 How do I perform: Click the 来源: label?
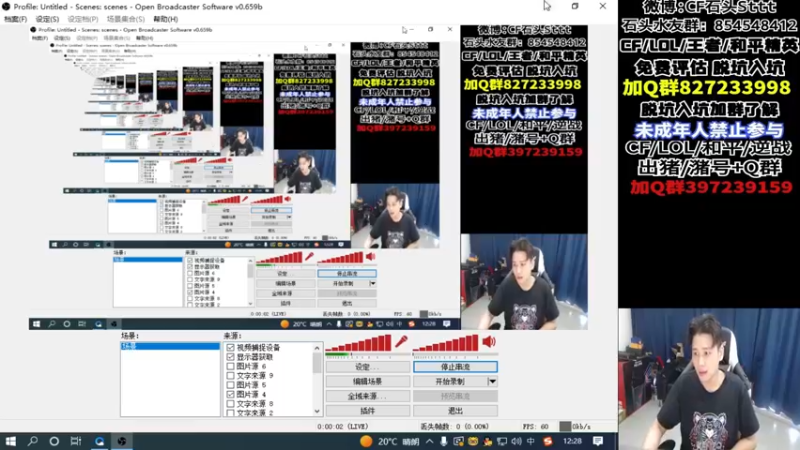click(232, 336)
